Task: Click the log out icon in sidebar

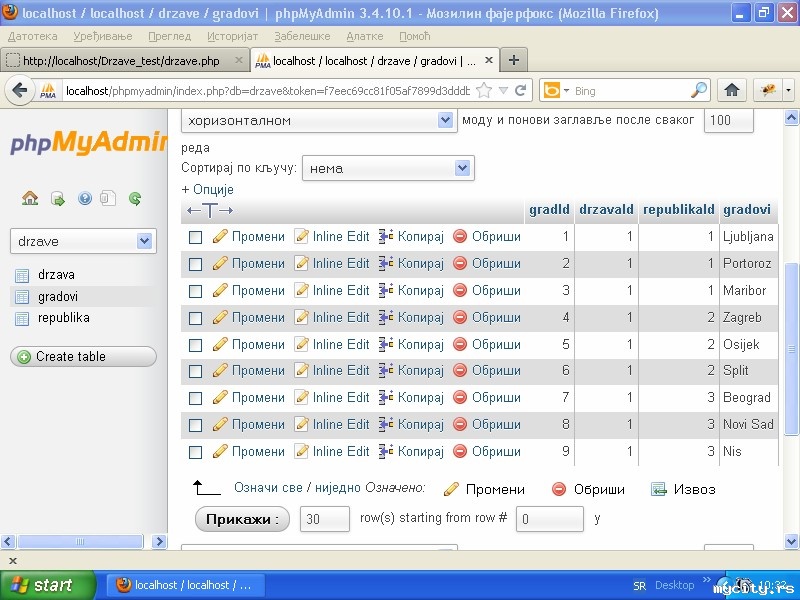Action: click(58, 198)
